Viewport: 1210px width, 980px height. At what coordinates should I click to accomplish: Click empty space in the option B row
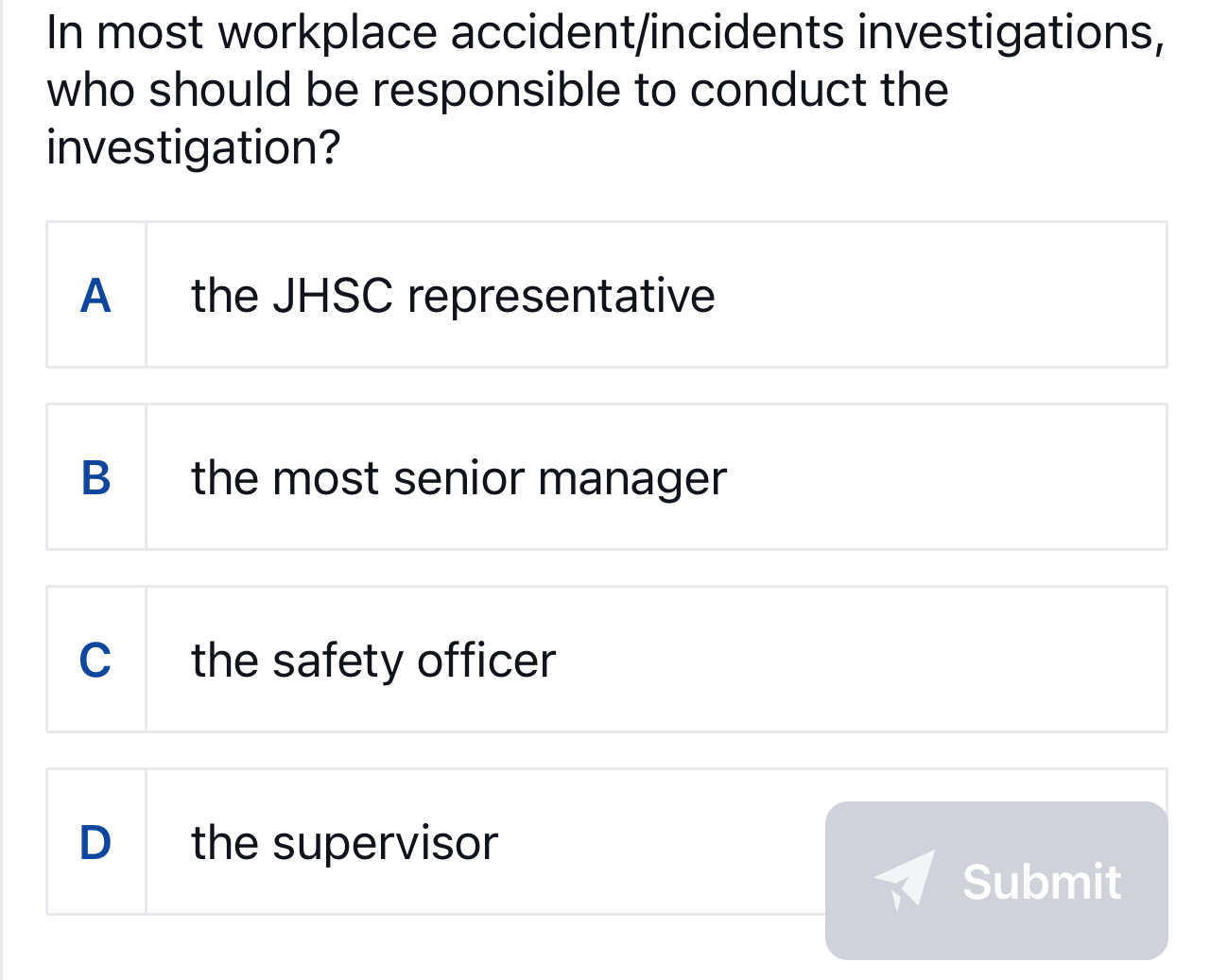945,478
